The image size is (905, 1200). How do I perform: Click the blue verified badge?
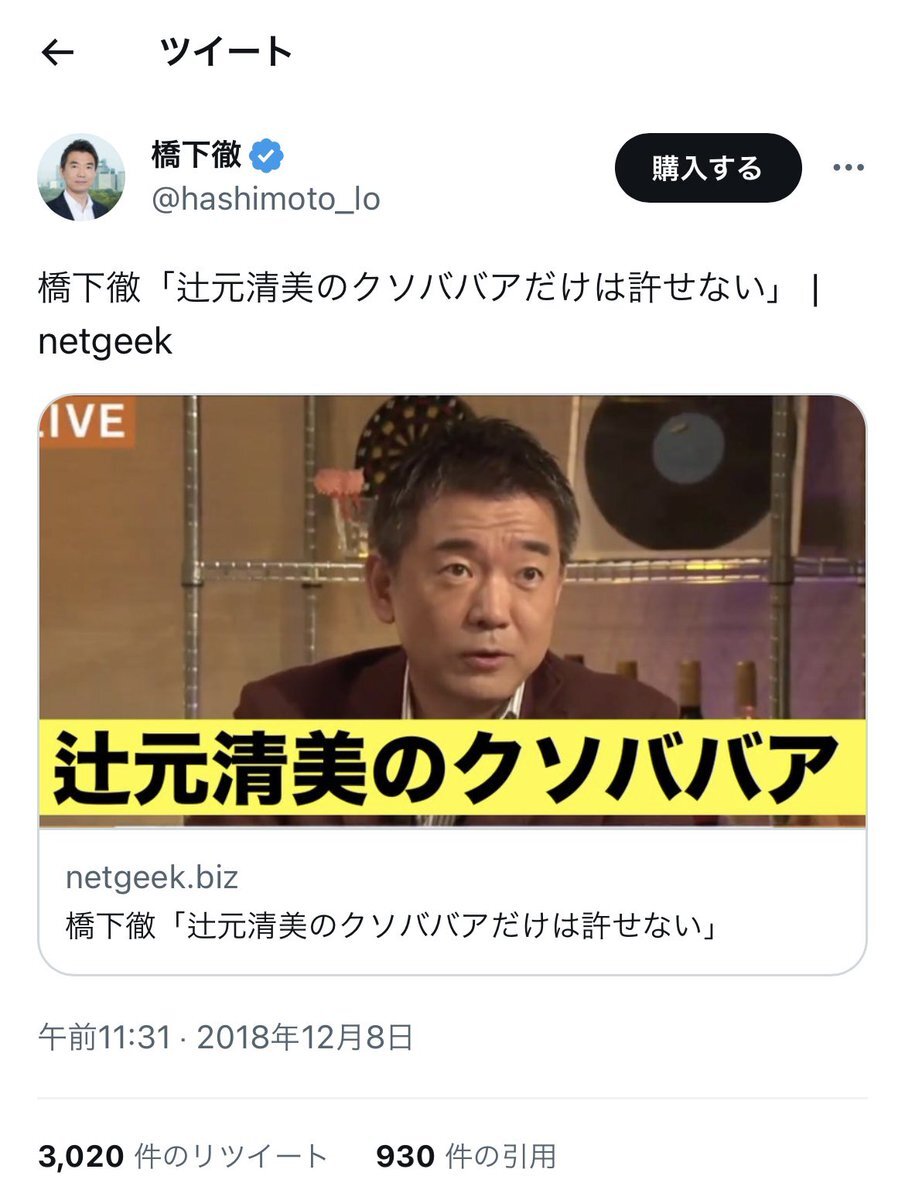pos(266,155)
